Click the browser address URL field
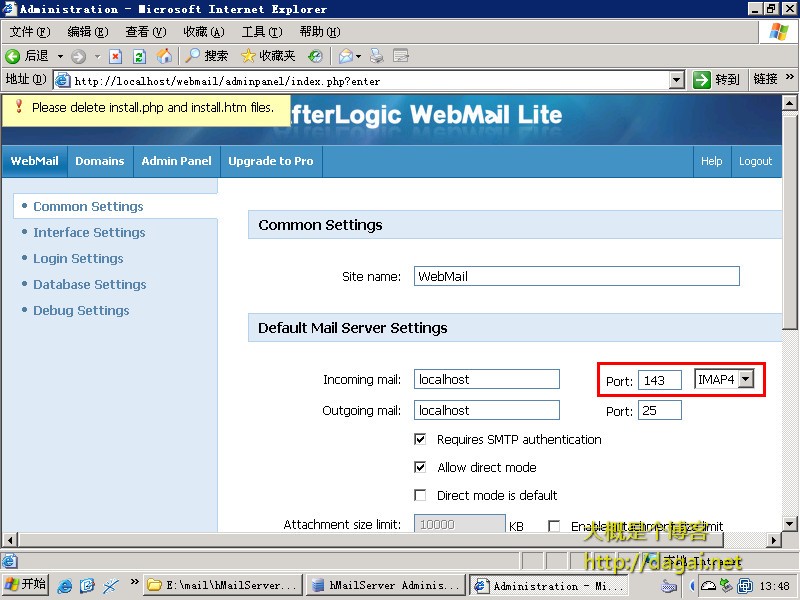Image resolution: width=800 pixels, height=600 pixels. 369,81
